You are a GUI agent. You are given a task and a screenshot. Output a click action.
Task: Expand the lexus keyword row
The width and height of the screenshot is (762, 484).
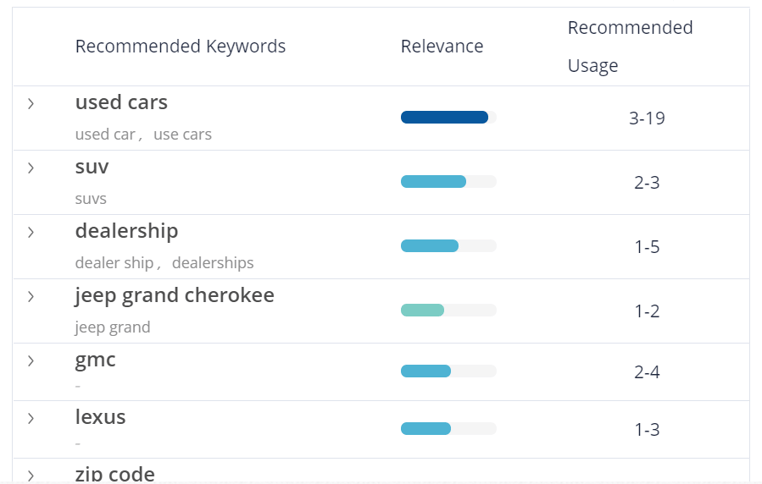click(31, 418)
